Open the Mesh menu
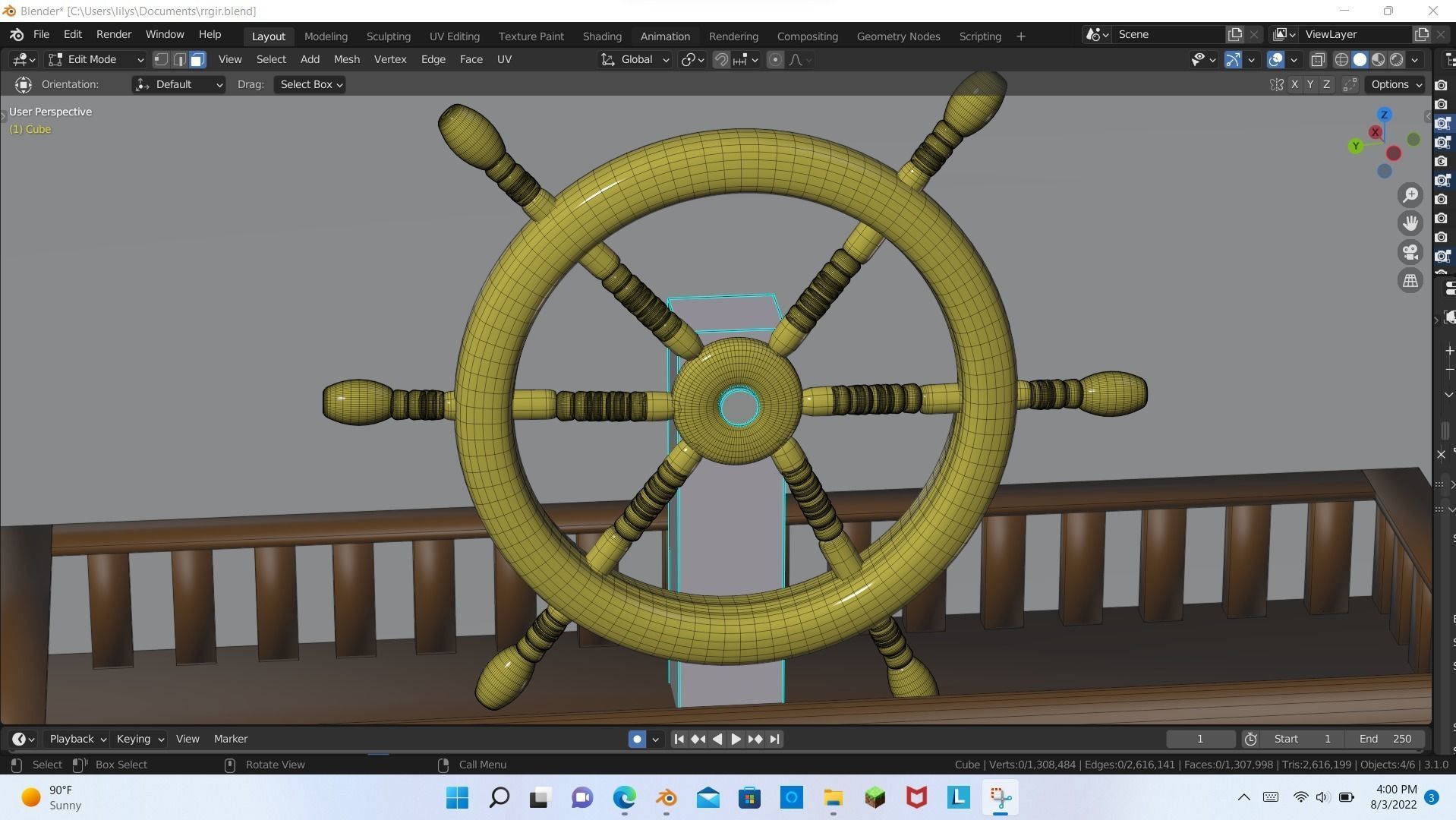The image size is (1456, 820). [347, 59]
